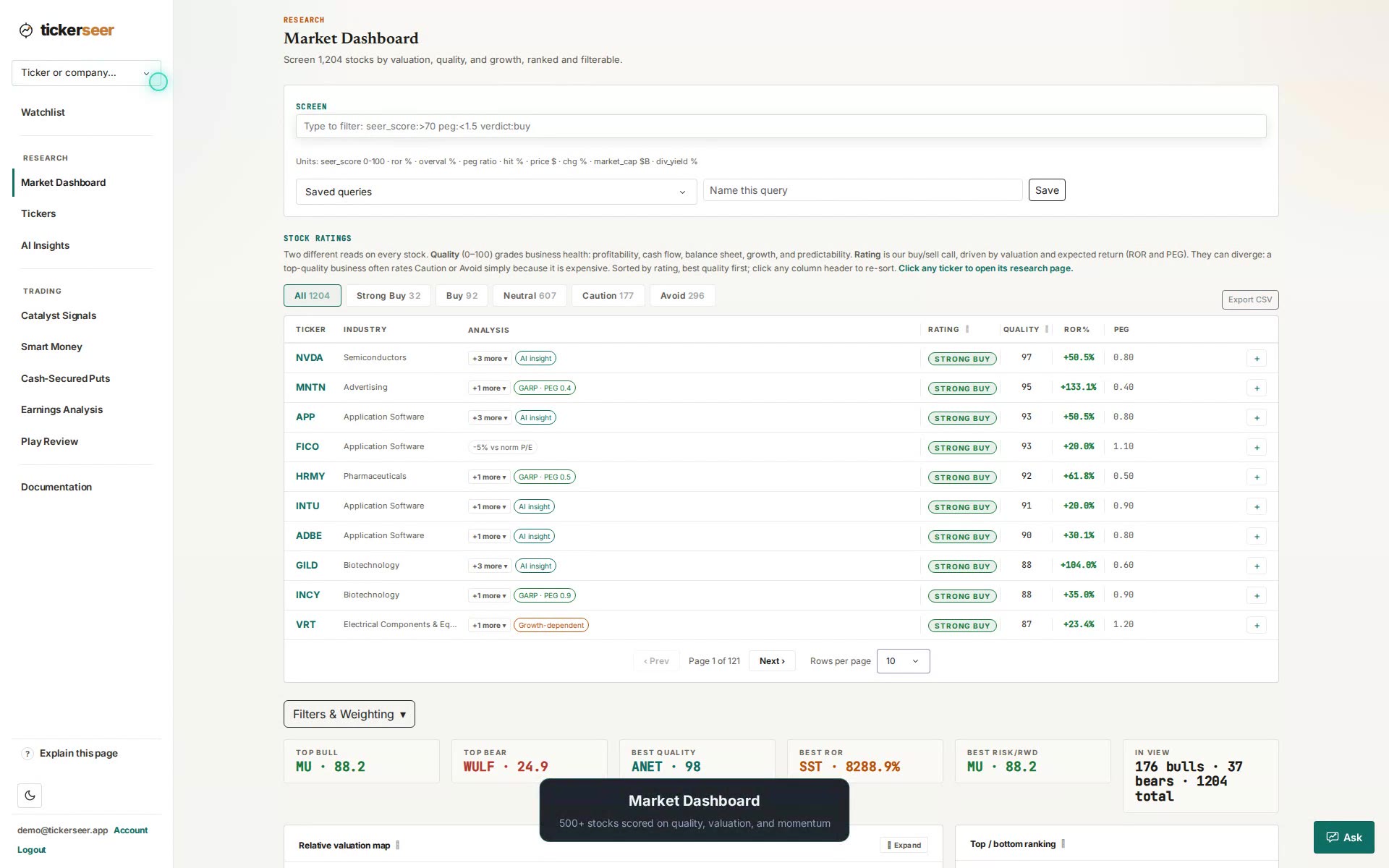The image size is (1389, 868).
Task: Click the question mark icon for Explain this page
Action: 27,754
